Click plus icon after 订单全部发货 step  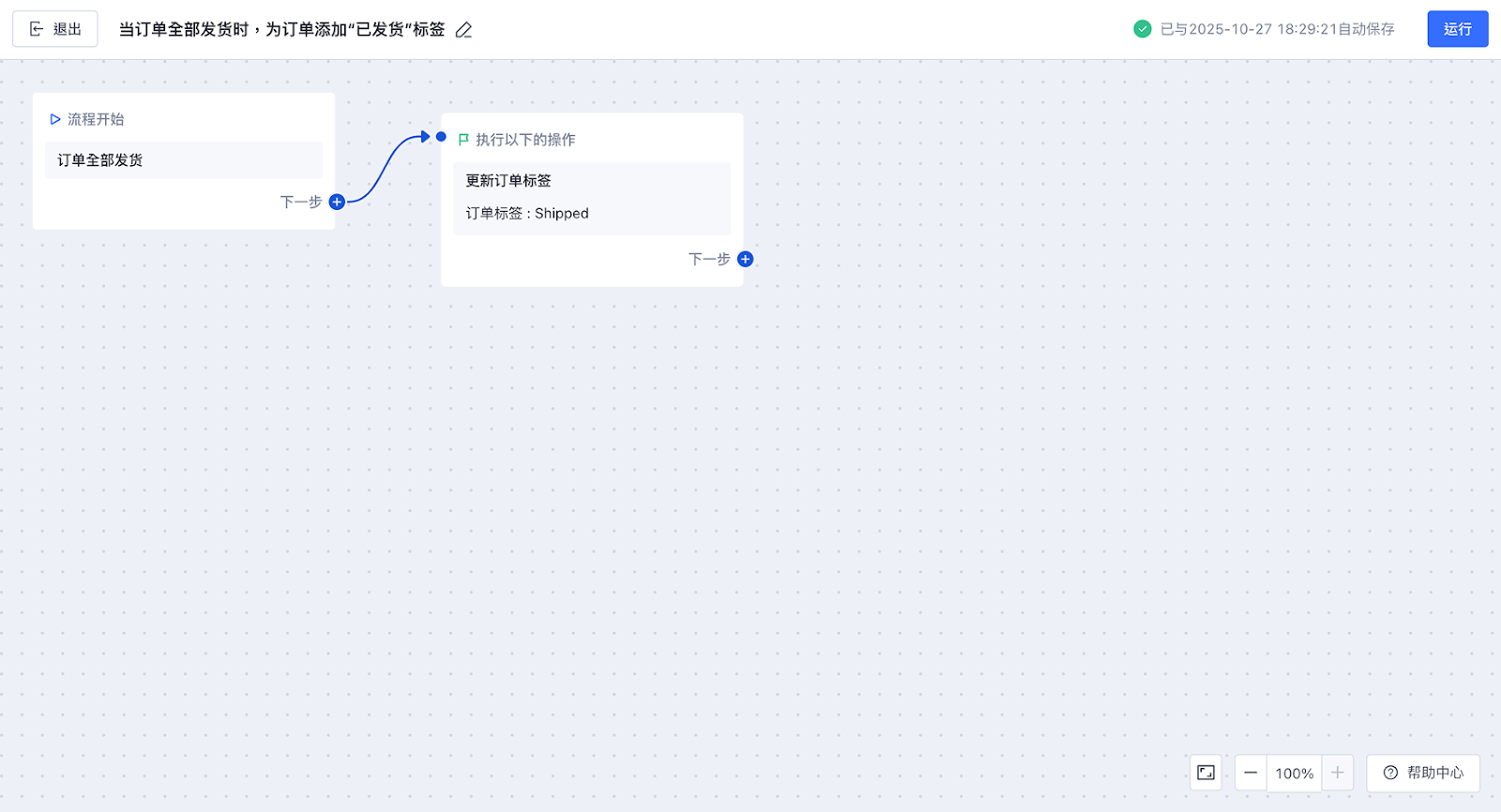tap(337, 202)
